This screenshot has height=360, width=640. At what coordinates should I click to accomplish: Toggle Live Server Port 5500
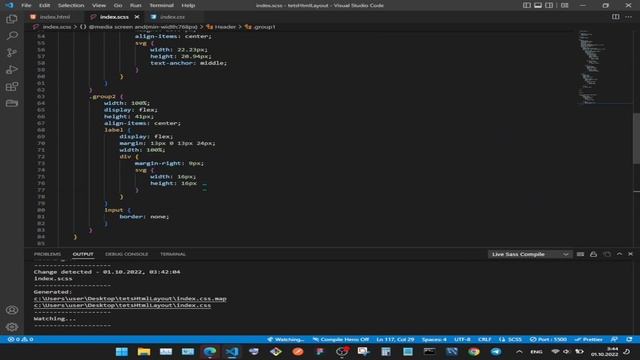pyautogui.click(x=548, y=340)
